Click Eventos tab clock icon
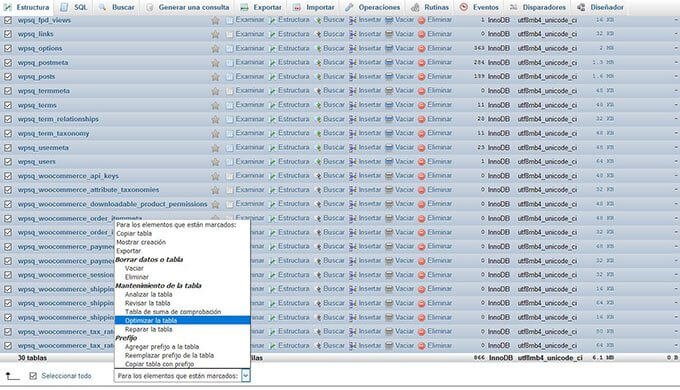Image resolution: width=680 pixels, height=390 pixels. pos(464,7)
